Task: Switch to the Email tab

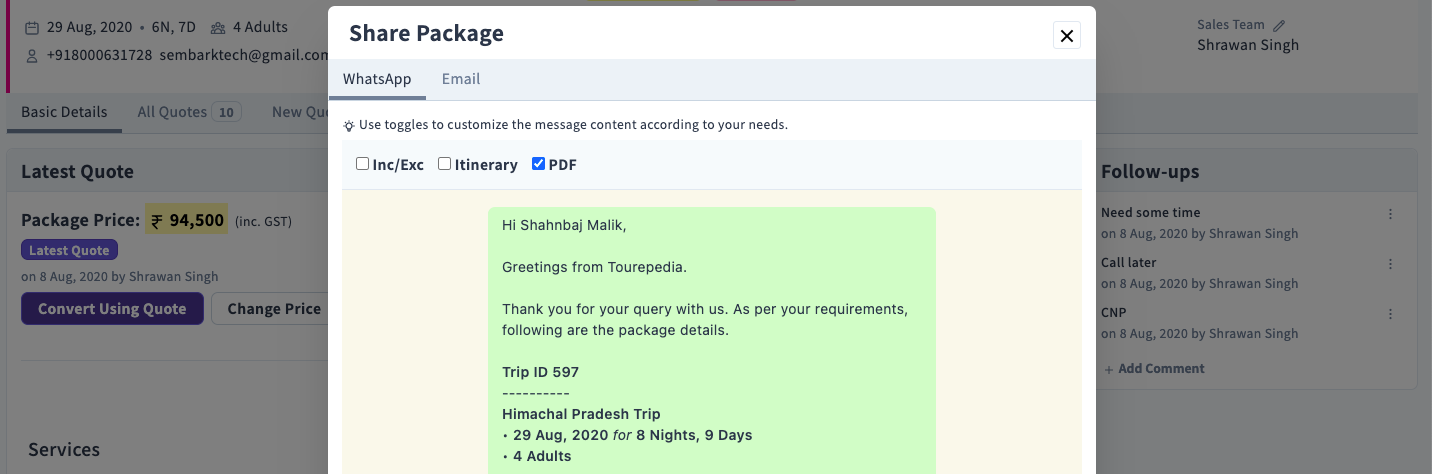Action: pyautogui.click(x=461, y=79)
